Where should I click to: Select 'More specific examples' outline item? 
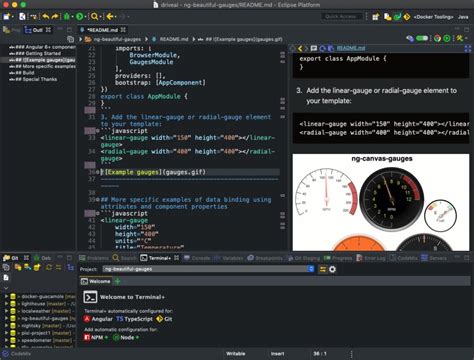[x=42, y=66]
